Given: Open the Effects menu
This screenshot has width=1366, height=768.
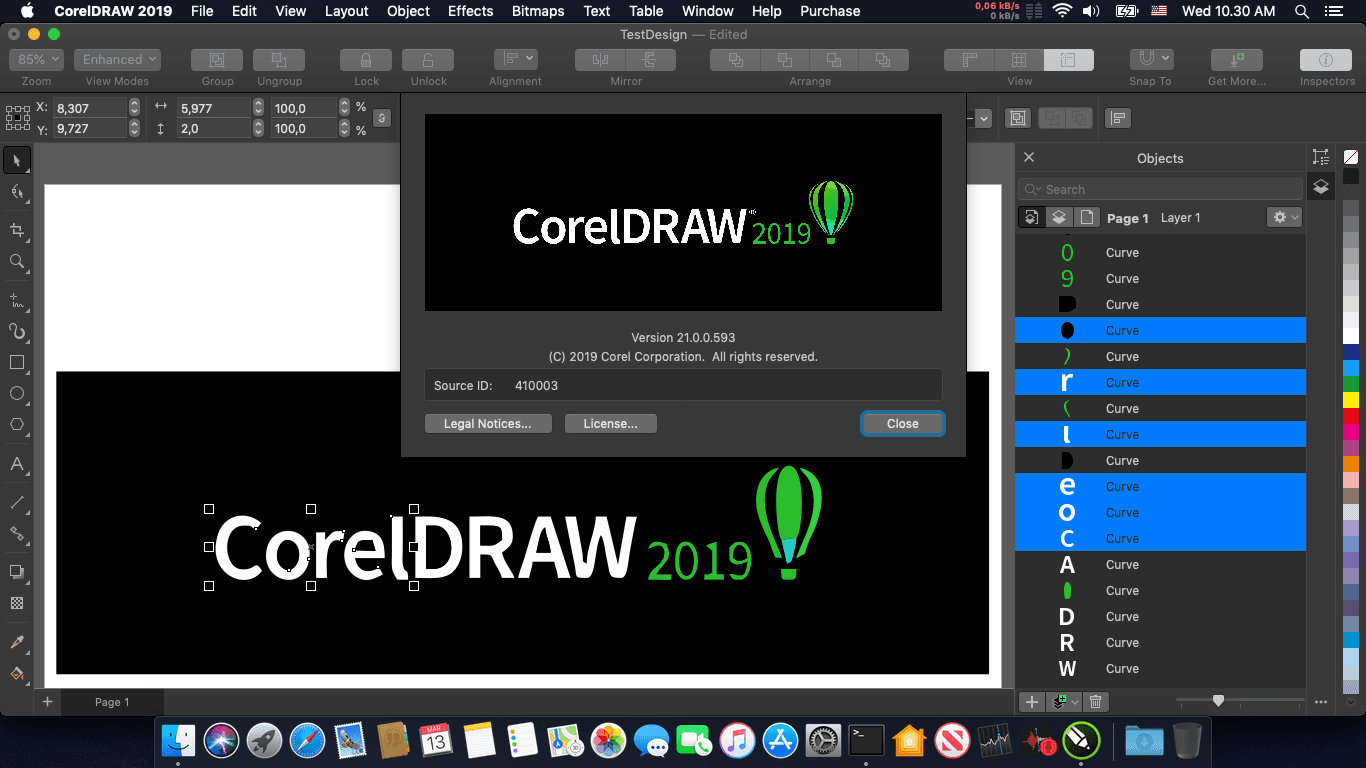Looking at the screenshot, I should click(x=470, y=11).
